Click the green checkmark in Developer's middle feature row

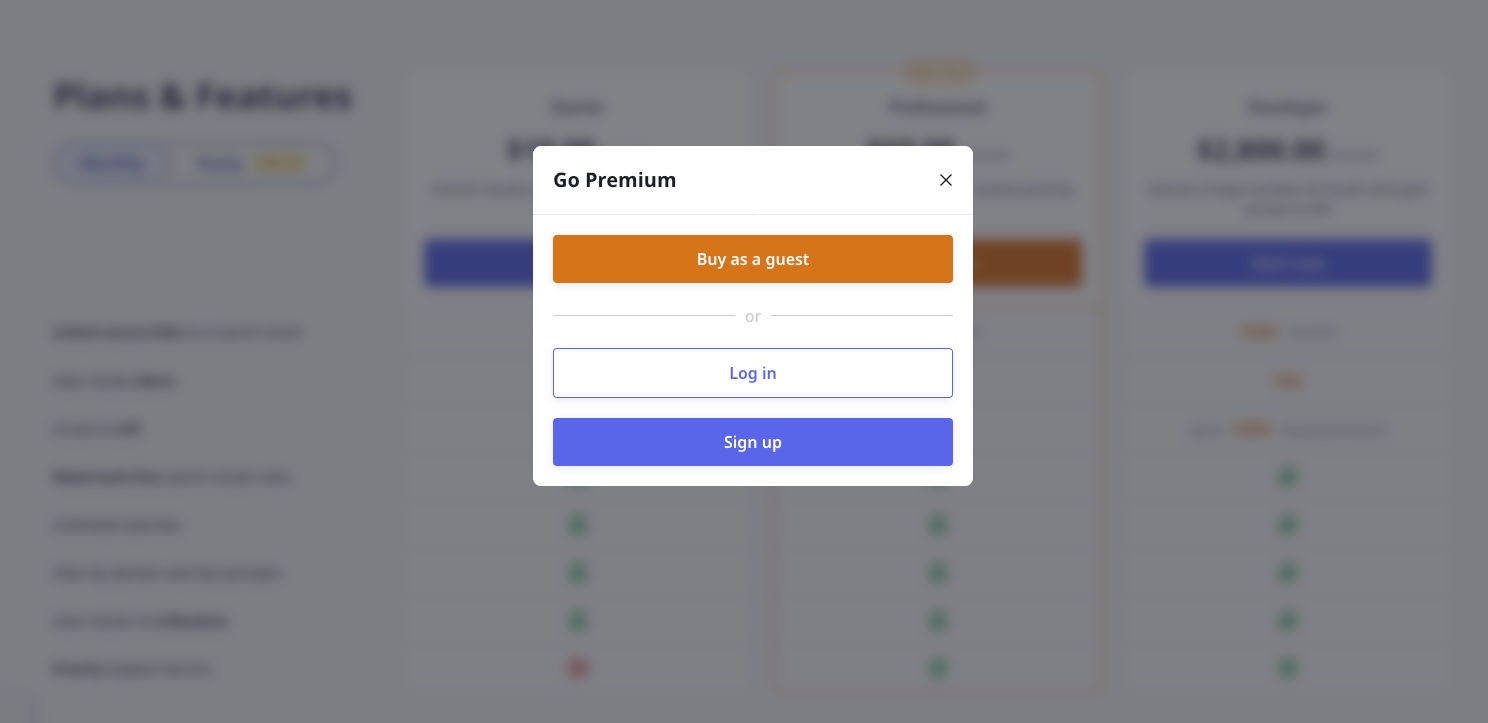(1287, 573)
